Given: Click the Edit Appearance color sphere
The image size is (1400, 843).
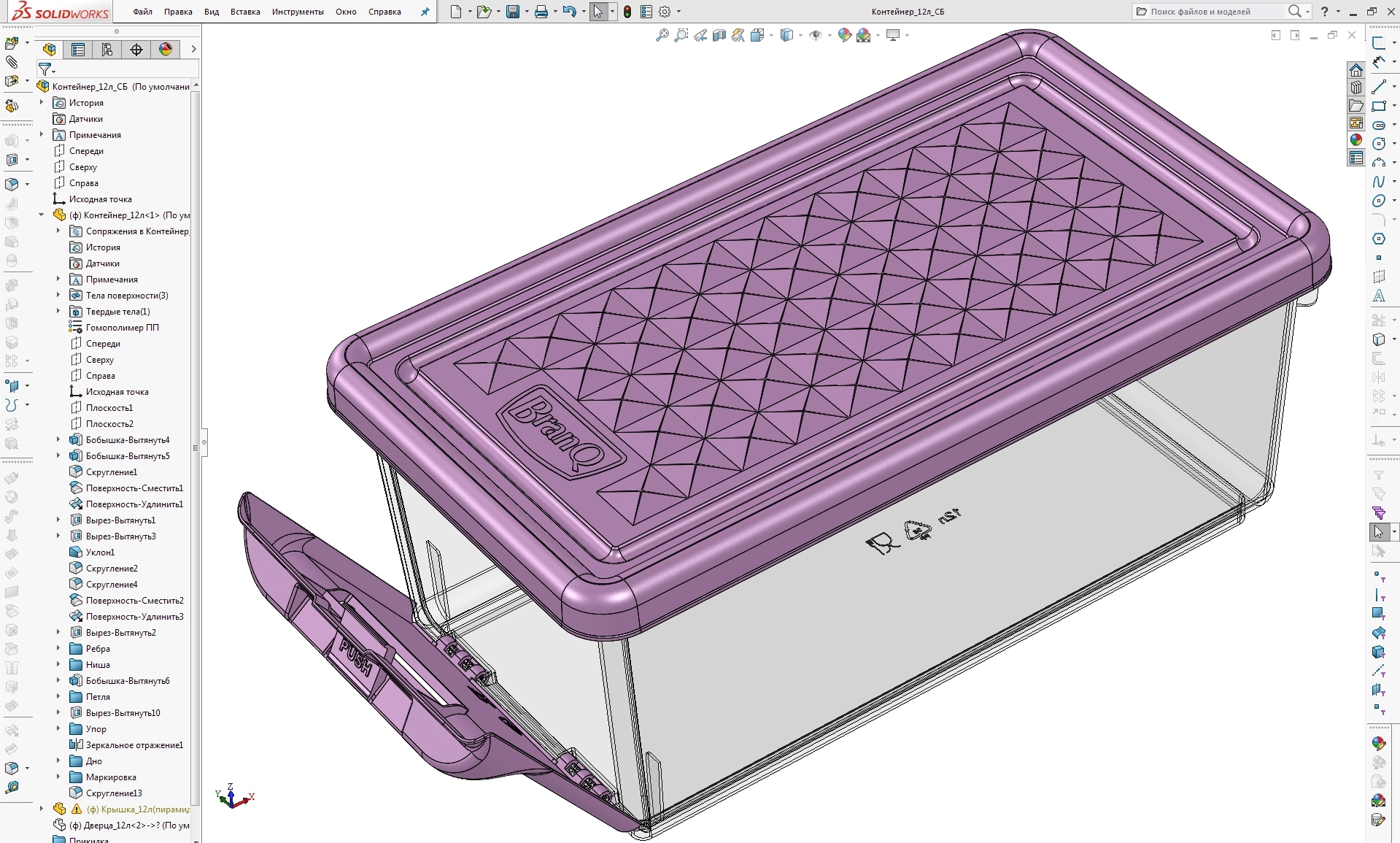Looking at the screenshot, I should 844,34.
